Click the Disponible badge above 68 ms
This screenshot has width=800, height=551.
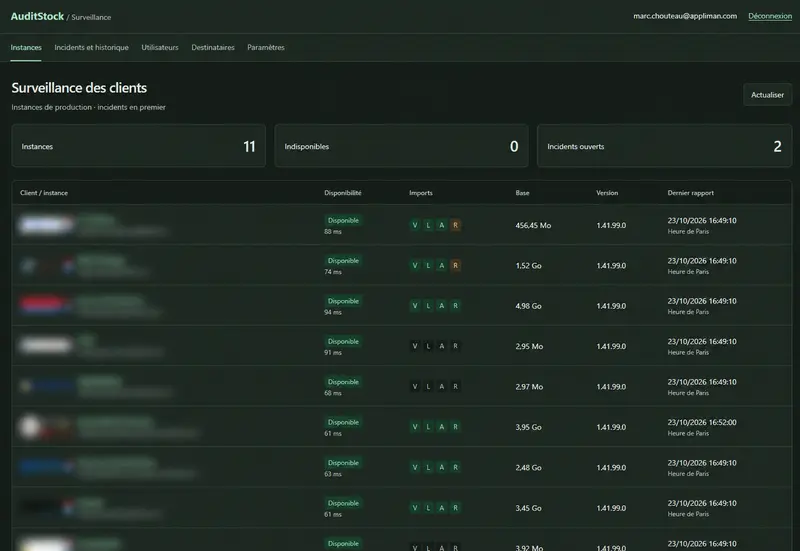point(343,382)
